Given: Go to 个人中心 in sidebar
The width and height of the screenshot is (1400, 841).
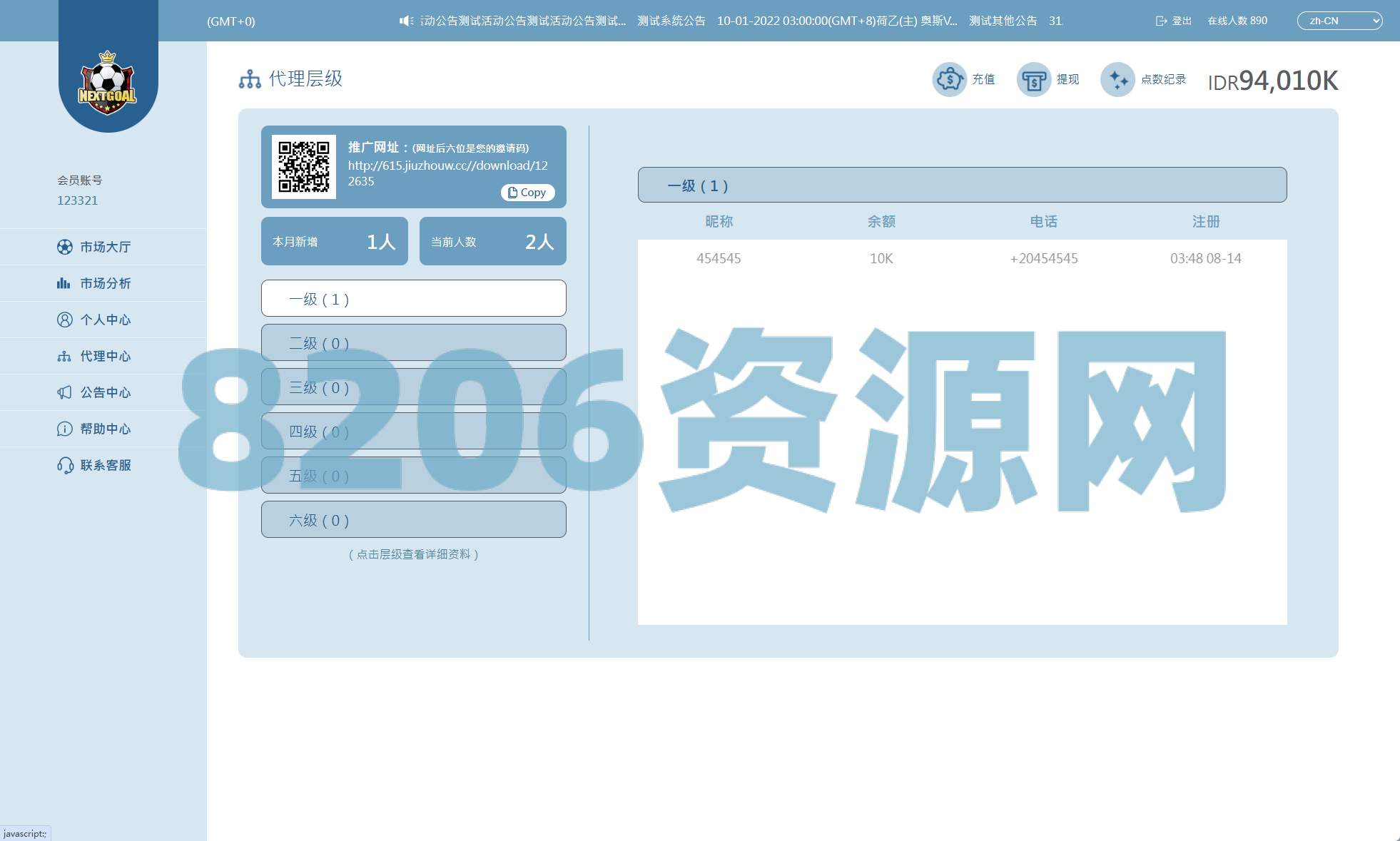Looking at the screenshot, I should [x=105, y=320].
